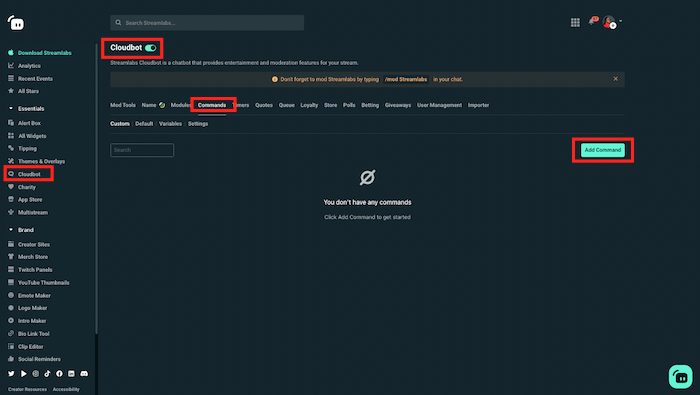
Task: Switch to the Betting tab
Action: click(370, 105)
